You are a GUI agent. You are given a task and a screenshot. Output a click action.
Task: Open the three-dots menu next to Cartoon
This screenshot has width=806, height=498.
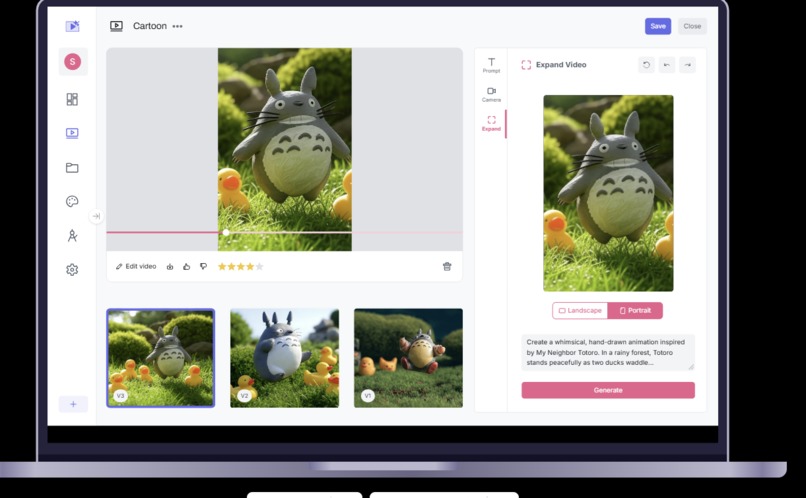[x=177, y=26]
